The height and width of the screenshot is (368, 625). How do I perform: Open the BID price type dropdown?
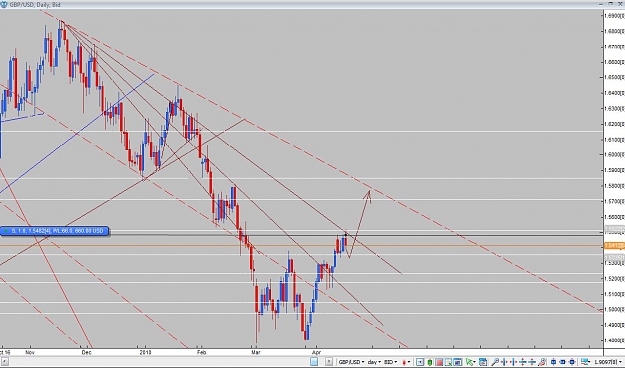point(391,362)
